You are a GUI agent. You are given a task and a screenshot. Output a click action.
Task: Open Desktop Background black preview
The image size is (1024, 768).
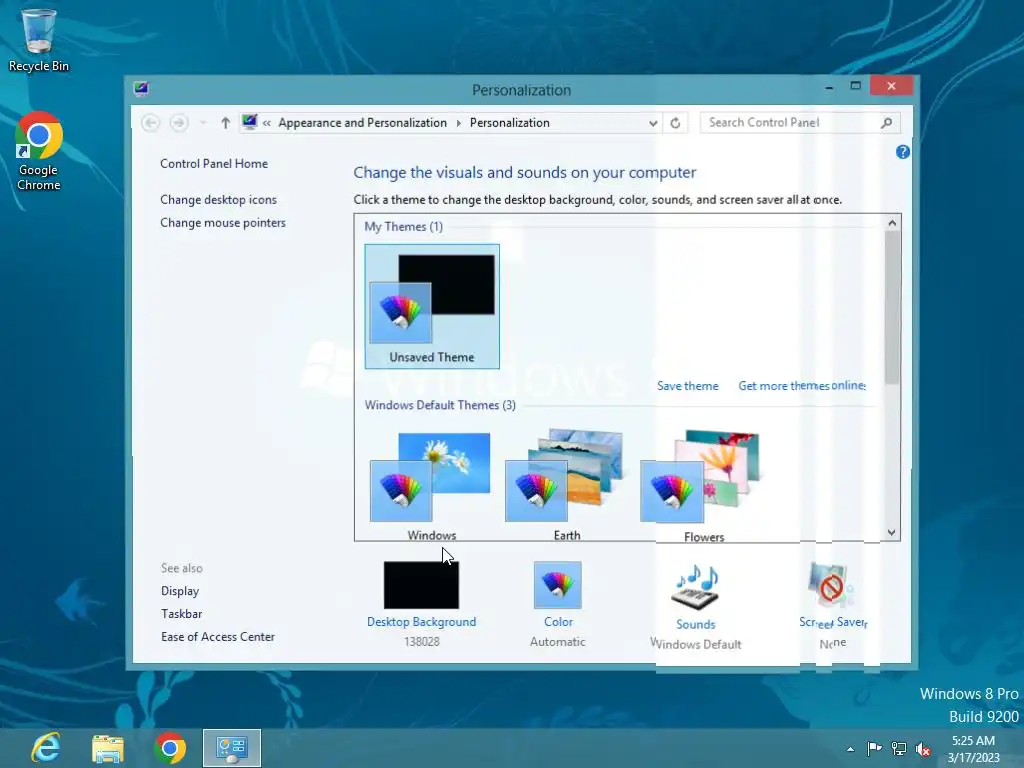point(421,585)
